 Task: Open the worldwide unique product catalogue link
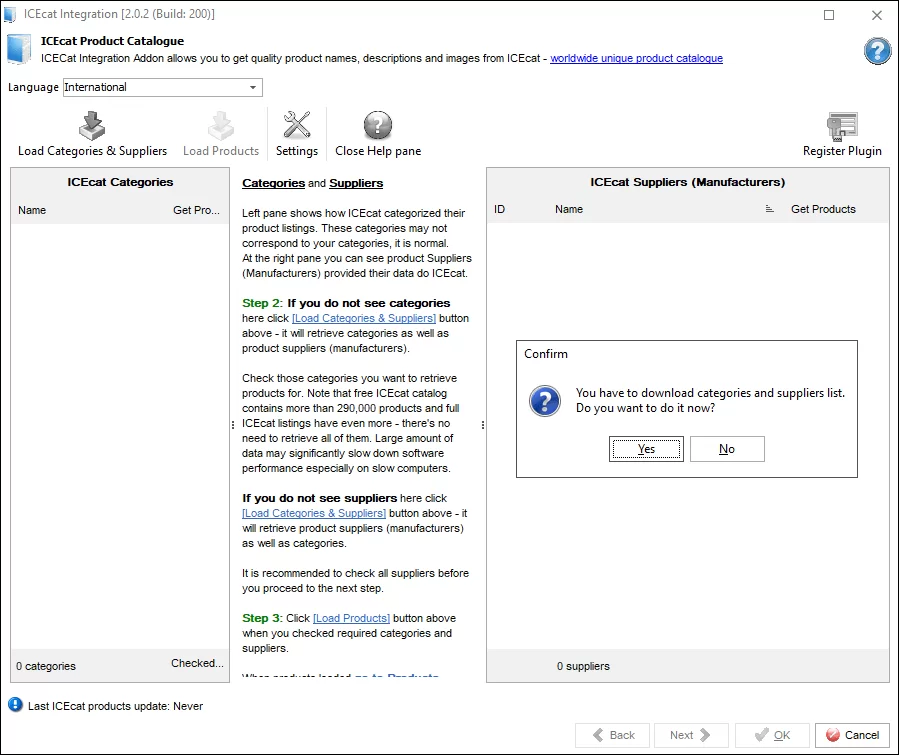[x=636, y=58]
